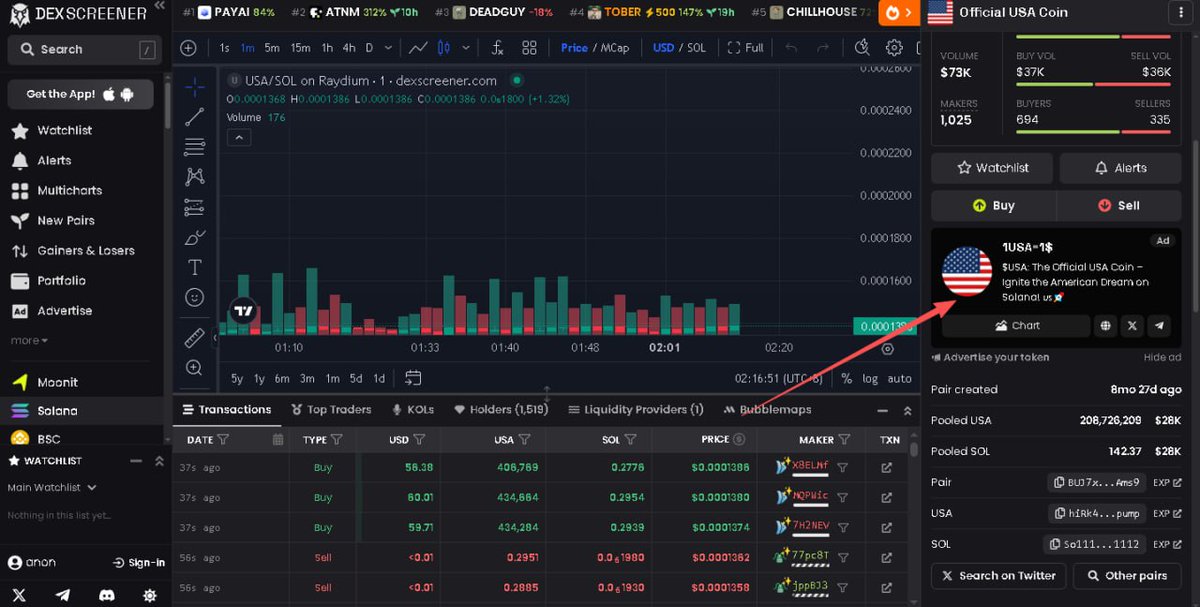Viewport: 1200px width, 607px height.
Task: Open the go-to-date calendar
Action: (413, 378)
